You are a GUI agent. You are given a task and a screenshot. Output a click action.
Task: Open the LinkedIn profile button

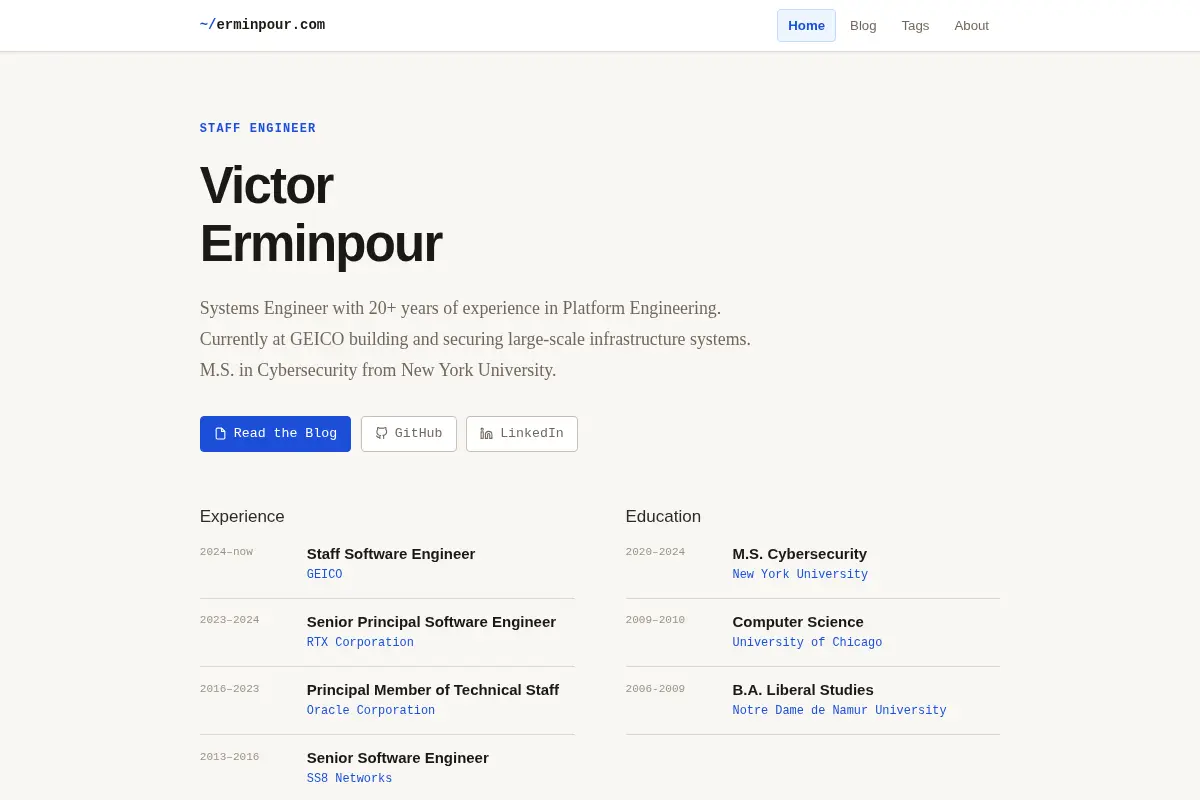(x=522, y=434)
